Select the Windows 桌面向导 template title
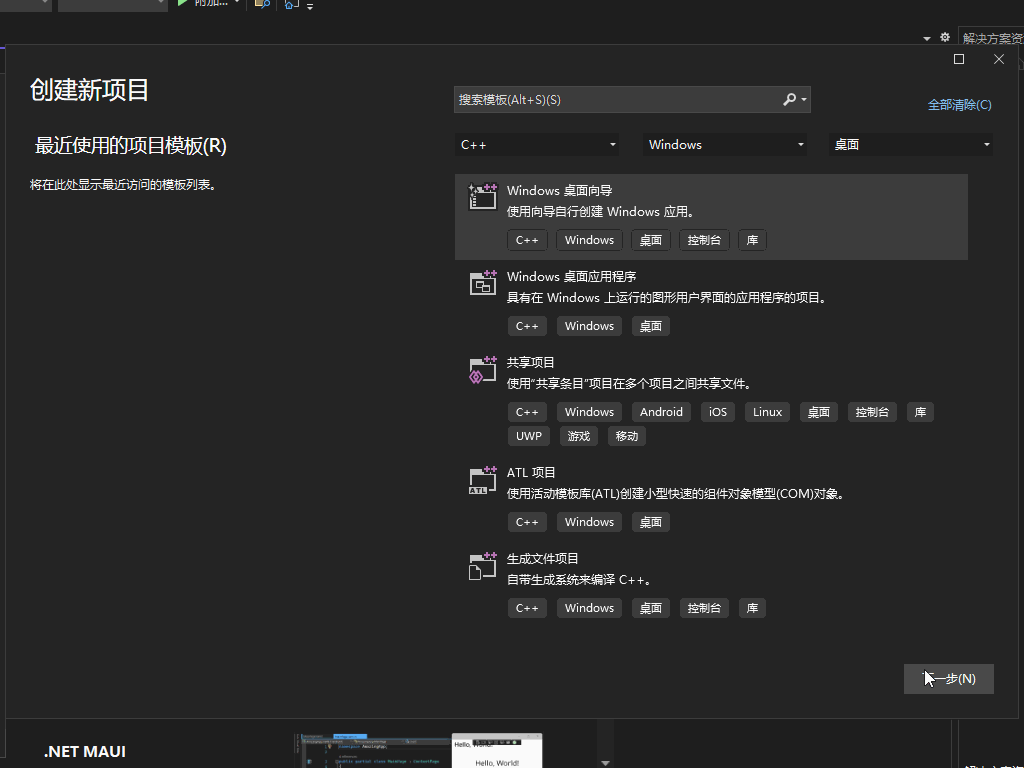 coord(560,191)
